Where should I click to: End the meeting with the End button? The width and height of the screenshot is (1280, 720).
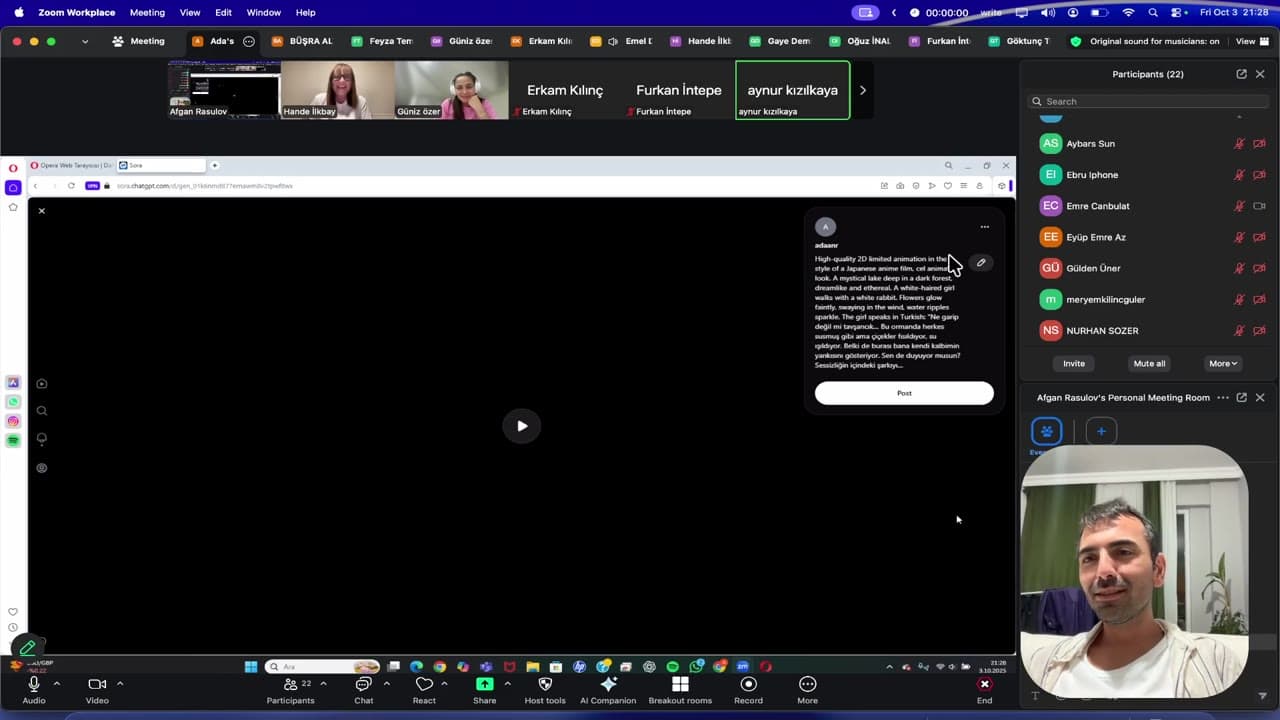[x=985, y=689]
